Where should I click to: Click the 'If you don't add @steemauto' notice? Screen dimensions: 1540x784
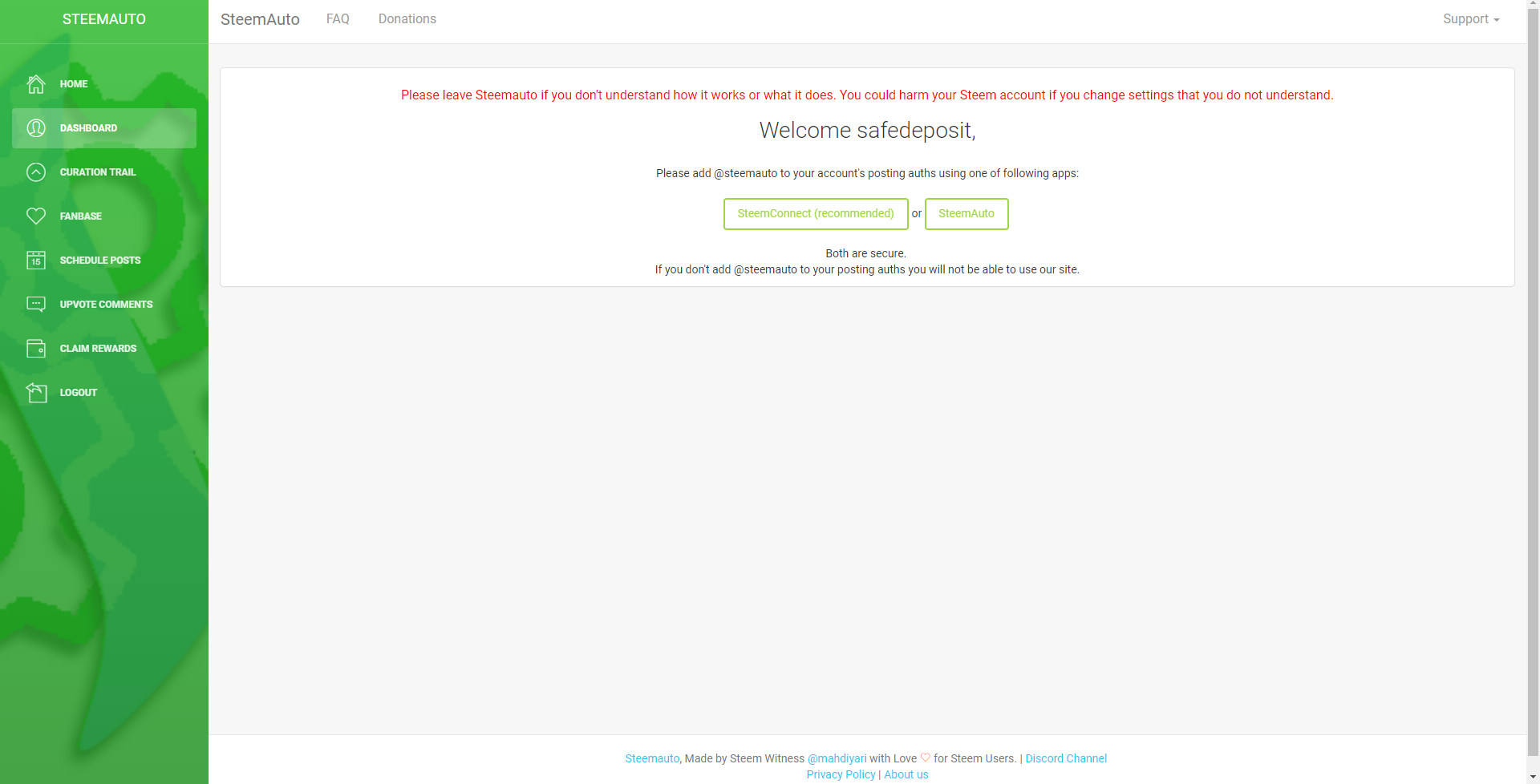pyautogui.click(x=867, y=269)
